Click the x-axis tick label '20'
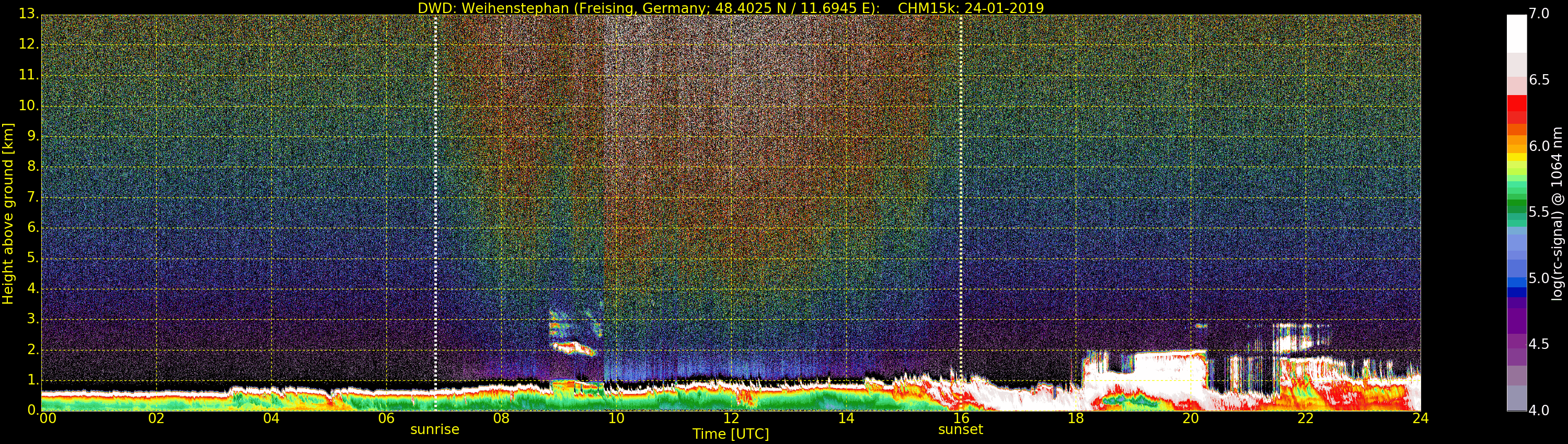 1191,418
